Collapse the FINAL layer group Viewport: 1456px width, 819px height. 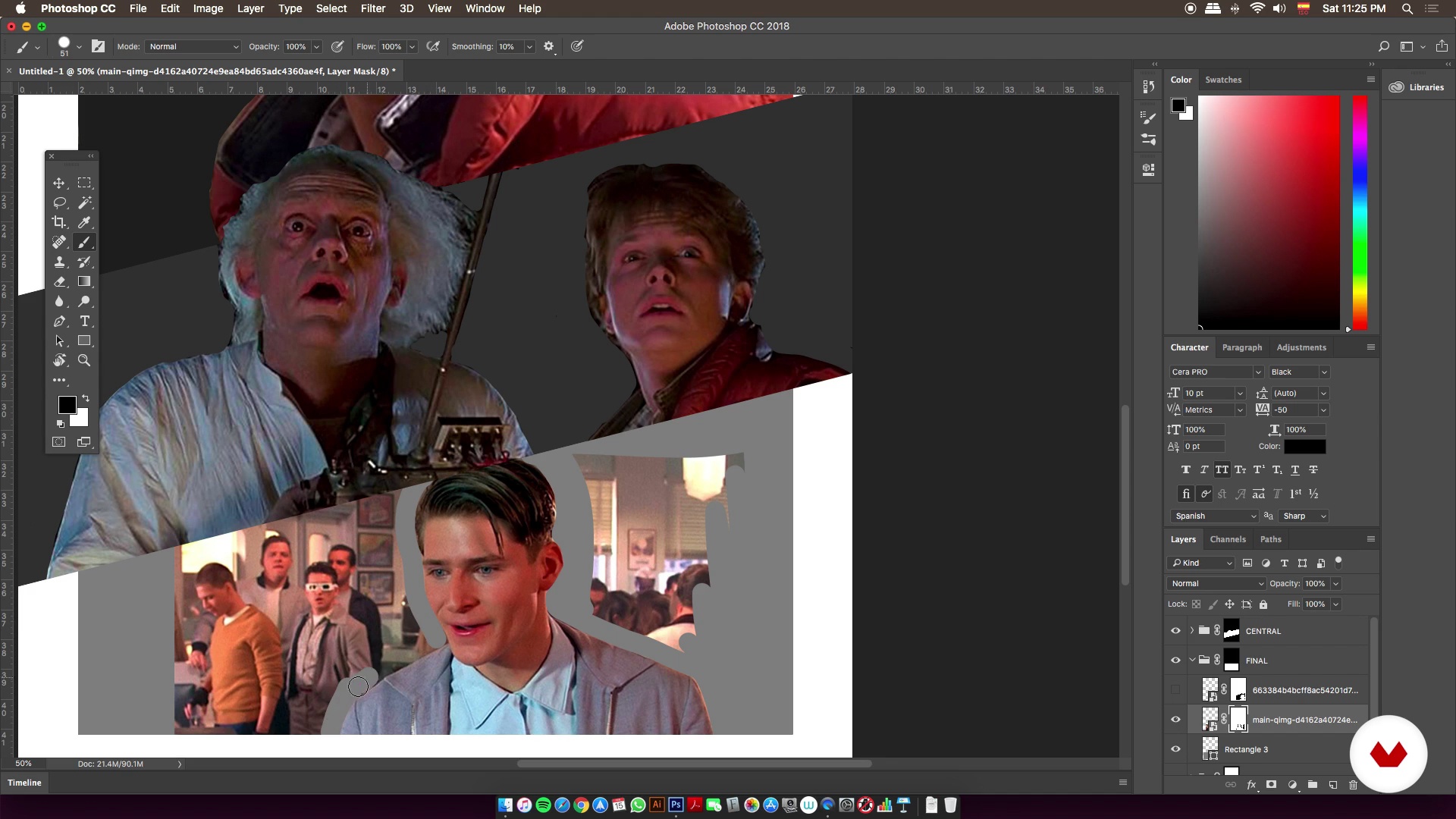click(x=1192, y=661)
